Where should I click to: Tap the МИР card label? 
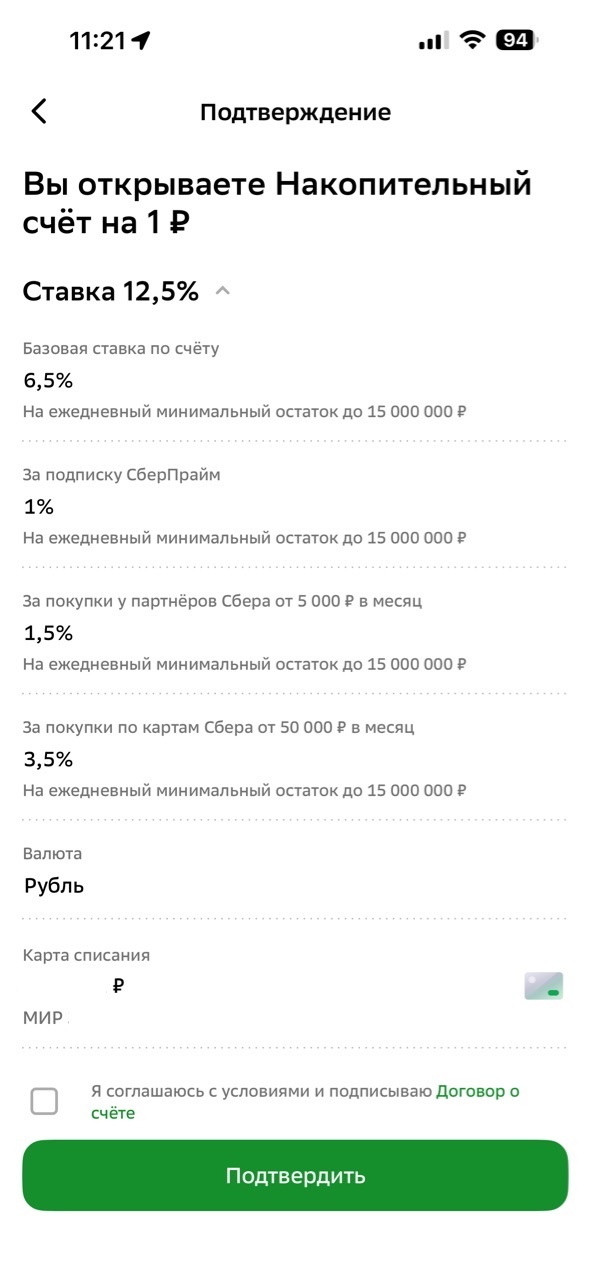pos(43,1018)
